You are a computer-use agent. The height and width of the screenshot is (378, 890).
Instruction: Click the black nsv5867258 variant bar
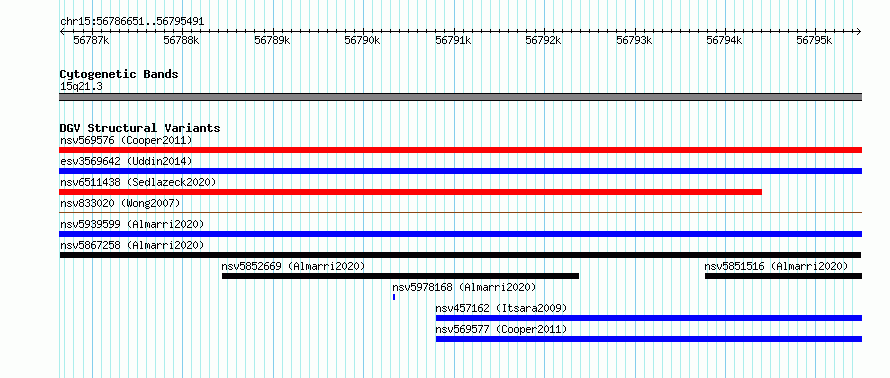point(460,255)
